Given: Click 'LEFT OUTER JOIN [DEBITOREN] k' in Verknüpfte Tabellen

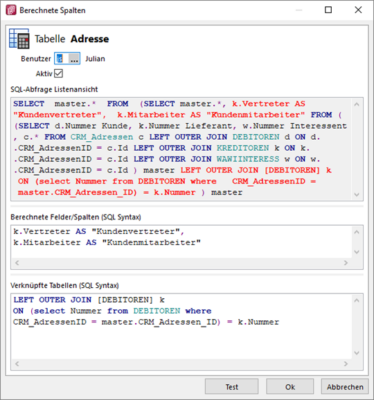Looking at the screenshot, I should pos(89,300).
